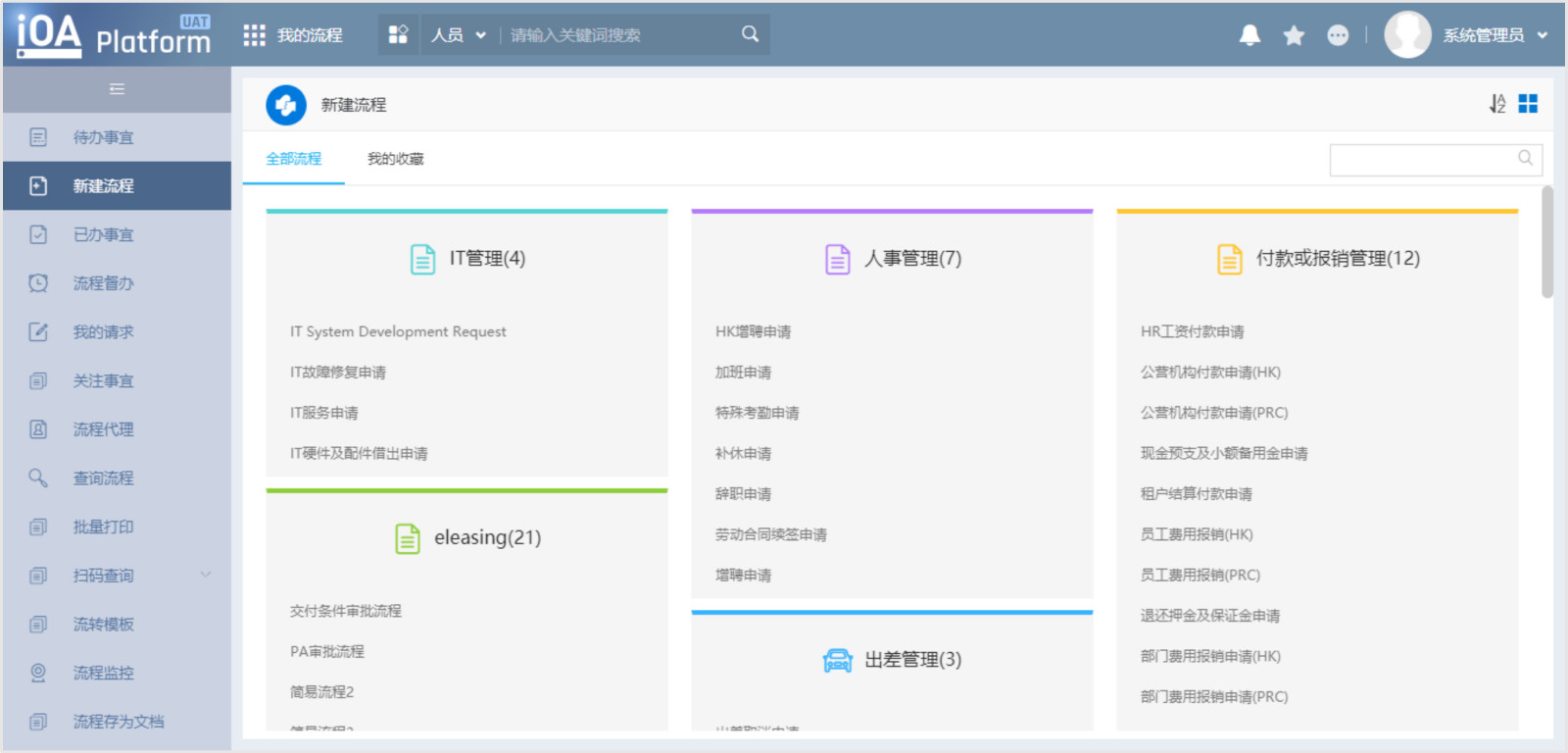The image size is (1568, 753).
Task: Open 辞职申请 process
Action: pos(743,494)
